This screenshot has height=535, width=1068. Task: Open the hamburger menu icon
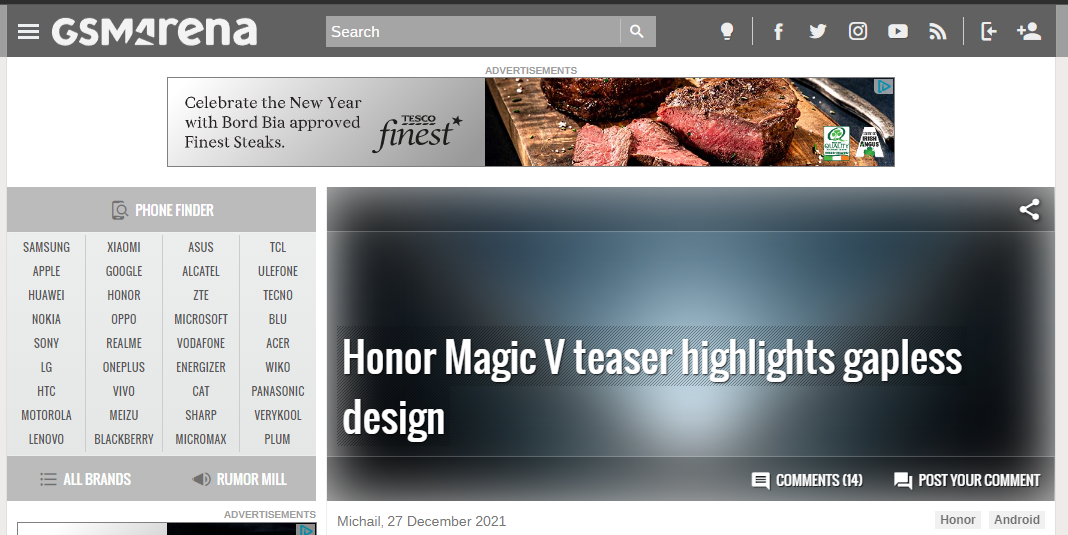[28, 31]
